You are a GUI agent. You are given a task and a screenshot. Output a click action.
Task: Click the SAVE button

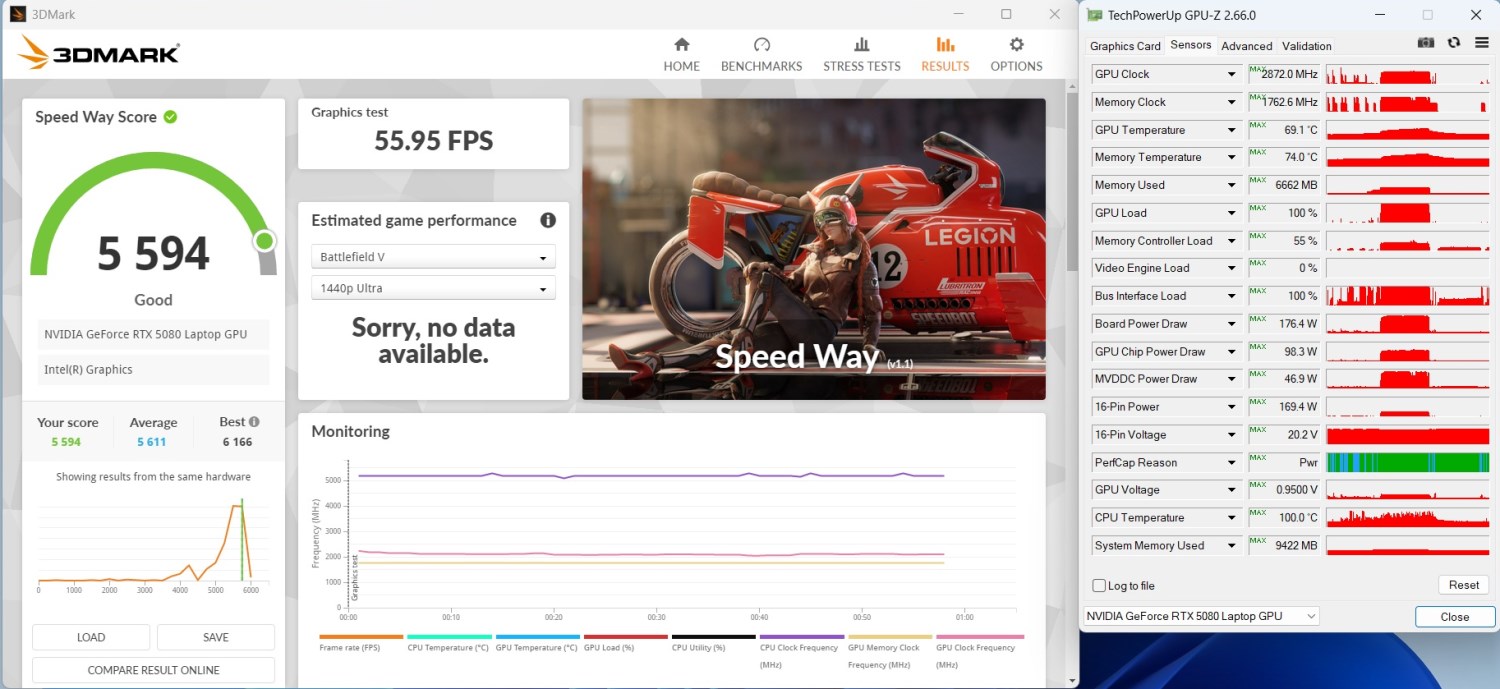216,637
